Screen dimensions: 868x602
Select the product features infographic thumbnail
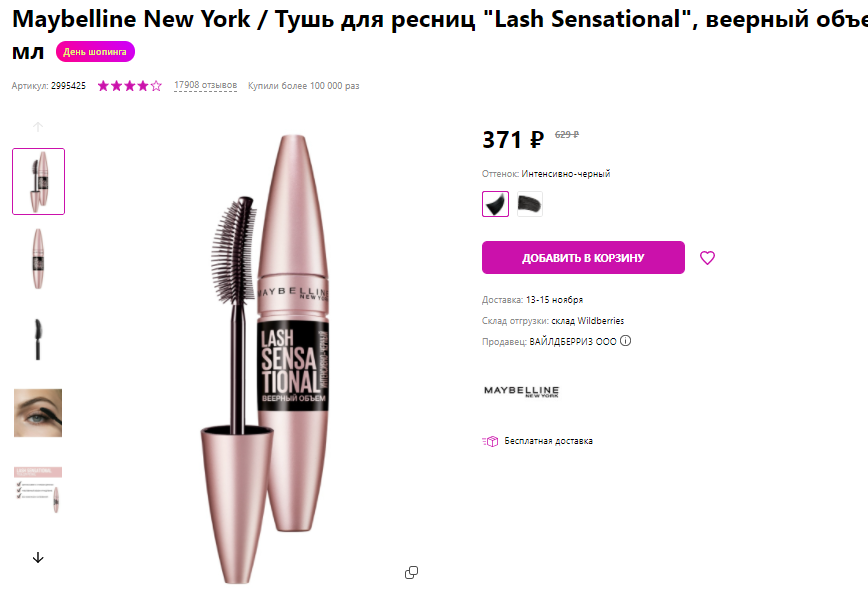click(38, 490)
